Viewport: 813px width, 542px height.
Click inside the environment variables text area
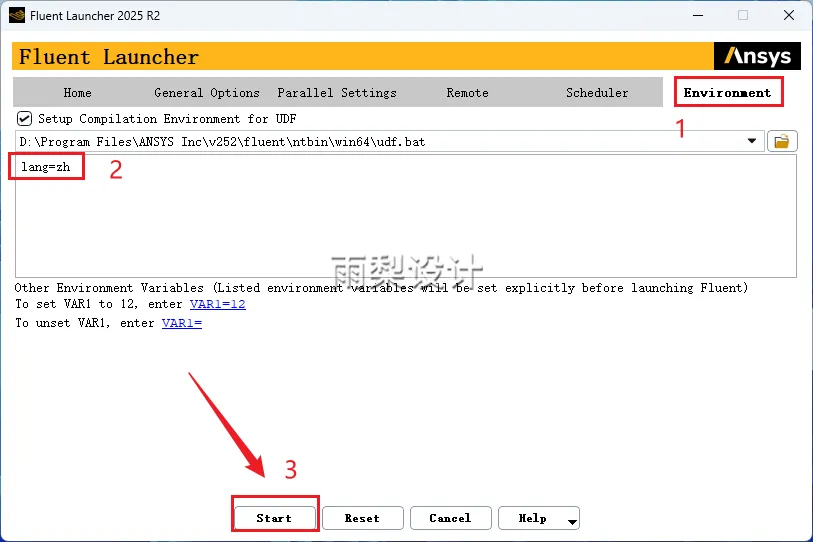click(x=405, y=216)
